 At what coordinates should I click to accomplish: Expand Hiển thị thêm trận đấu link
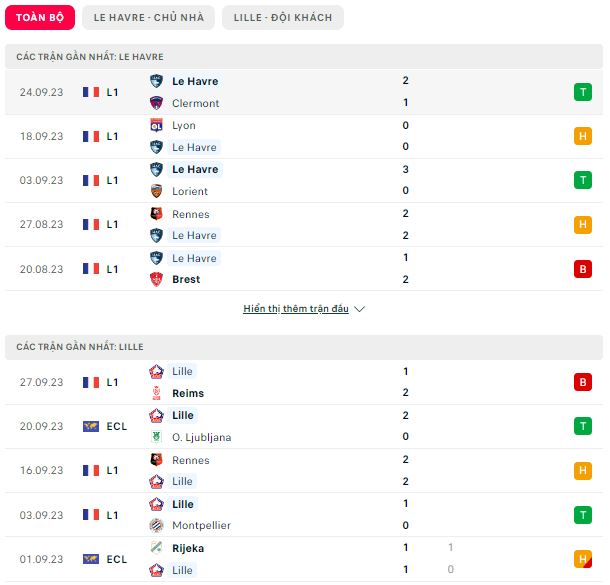pos(296,308)
